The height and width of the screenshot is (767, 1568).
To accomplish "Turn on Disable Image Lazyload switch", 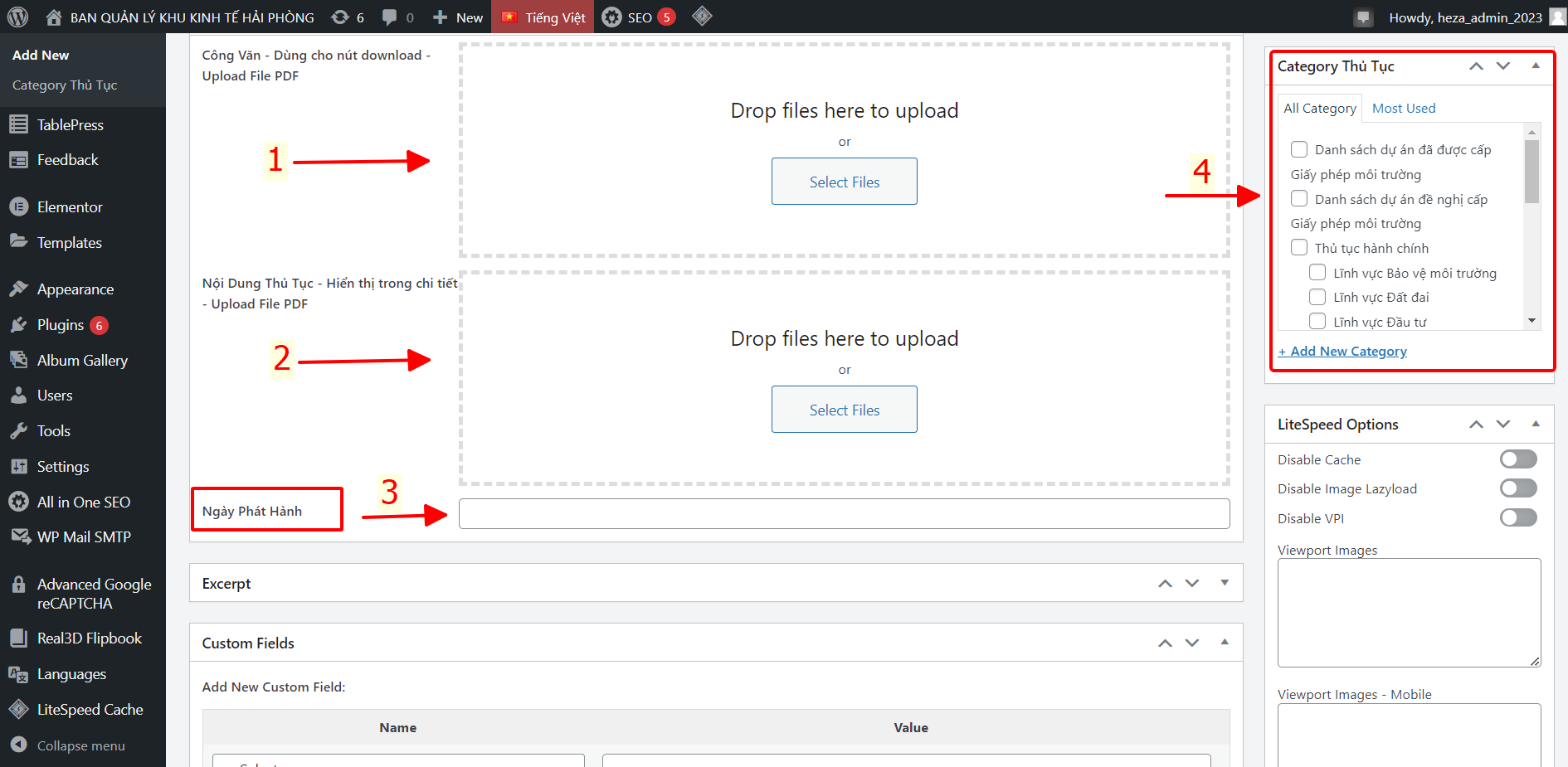I will coord(1518,488).
